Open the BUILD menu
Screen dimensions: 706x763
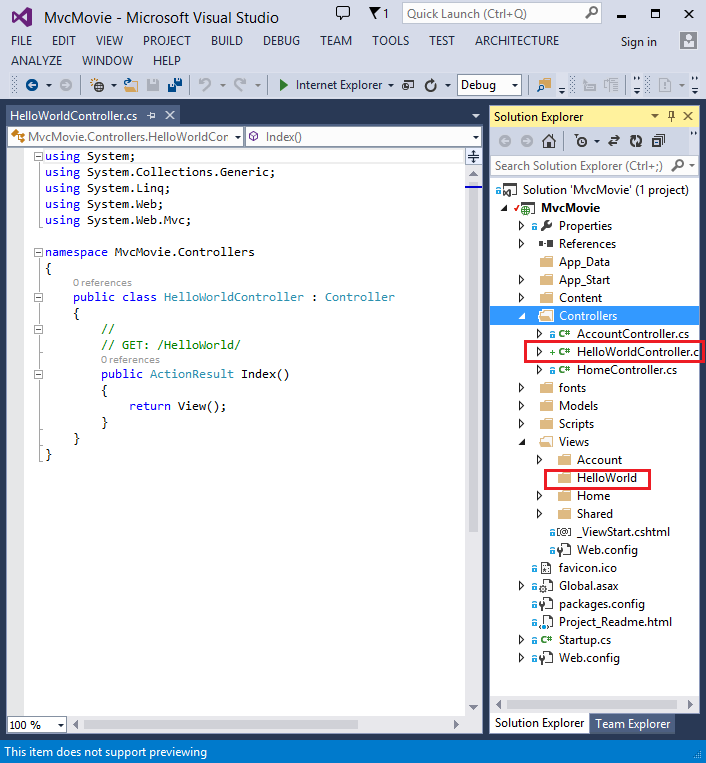tap(227, 41)
